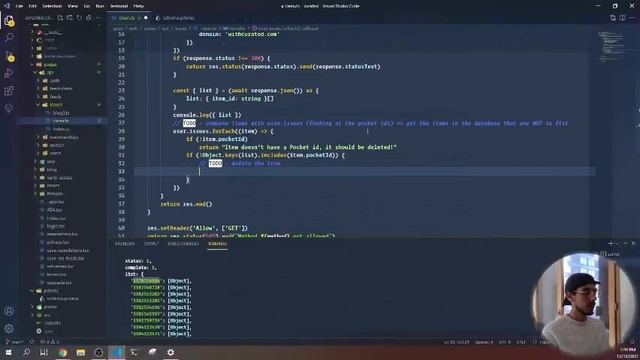Click the Spaces: 4 indentation status item
The image size is (640, 360).
[484, 342]
